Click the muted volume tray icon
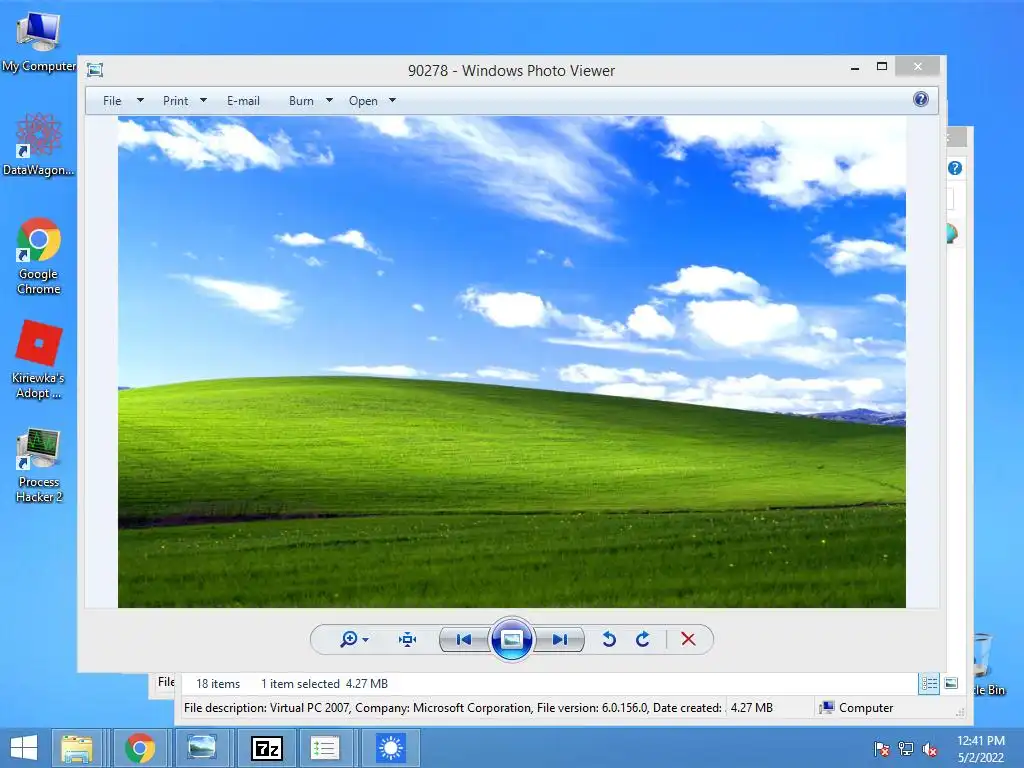 pyautogui.click(x=930, y=748)
